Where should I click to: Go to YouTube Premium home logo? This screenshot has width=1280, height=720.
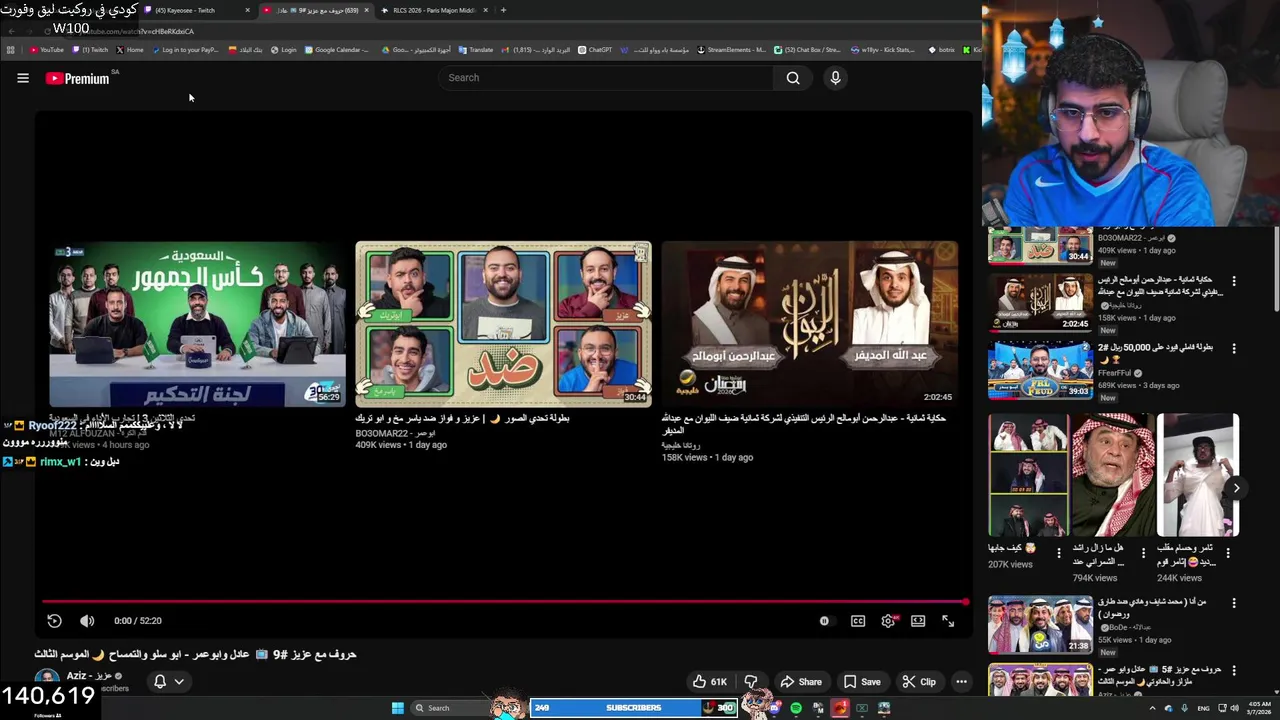point(78,79)
